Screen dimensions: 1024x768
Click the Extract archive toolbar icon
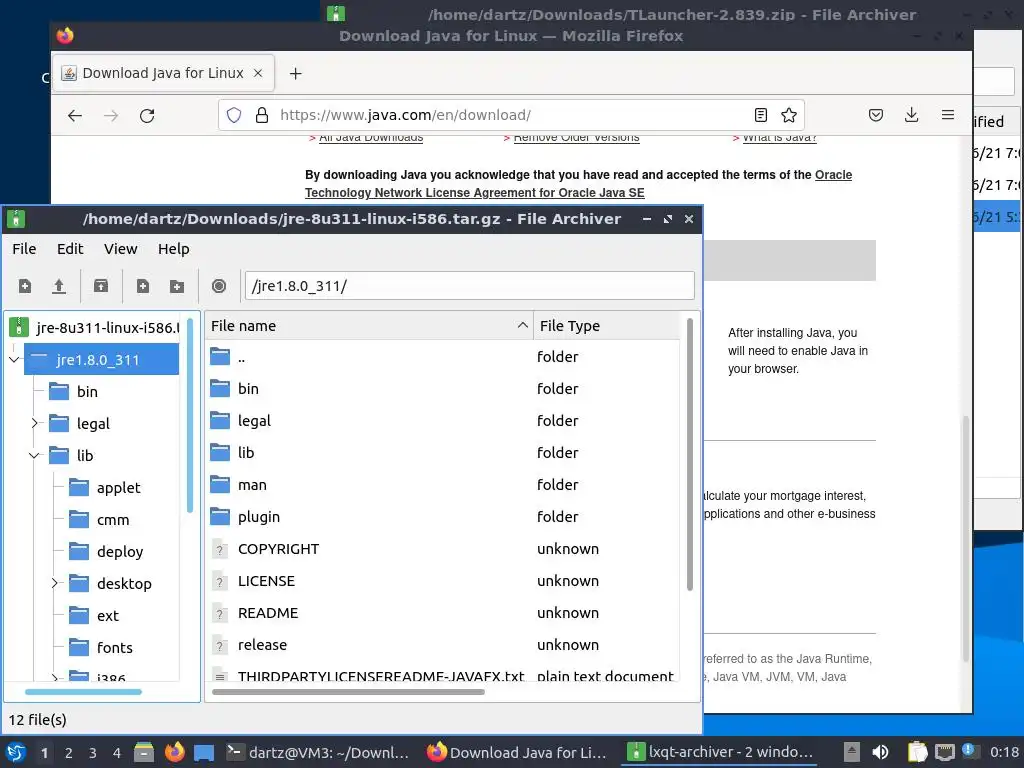click(101, 286)
